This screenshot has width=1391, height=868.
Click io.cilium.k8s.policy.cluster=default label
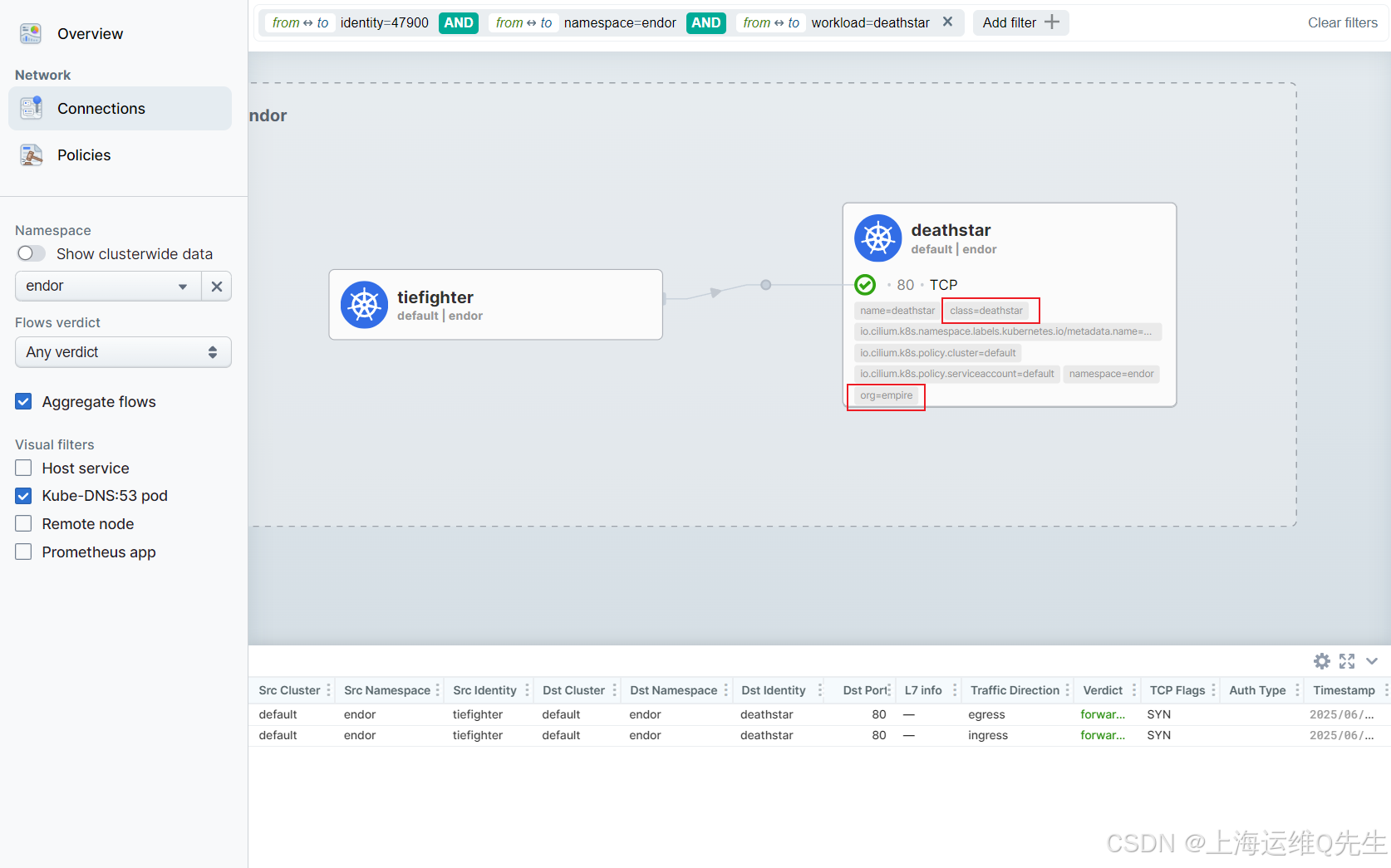pos(938,353)
